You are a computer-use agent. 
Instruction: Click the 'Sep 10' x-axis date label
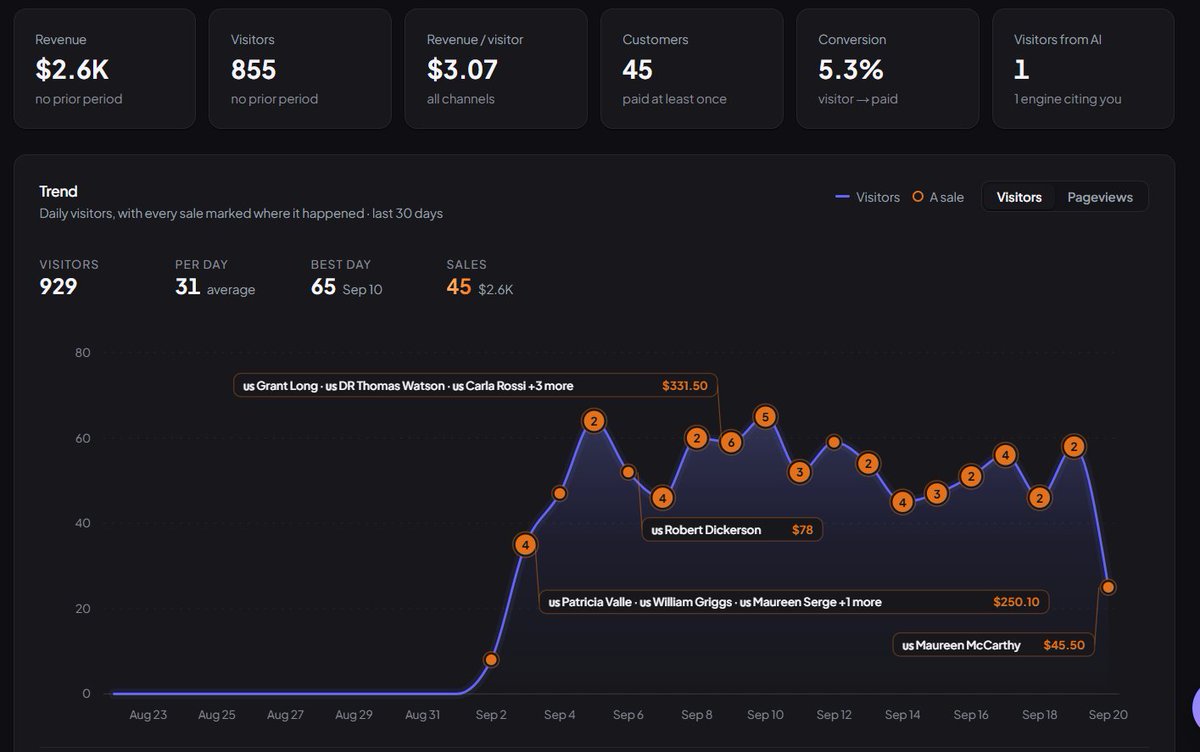[765, 714]
